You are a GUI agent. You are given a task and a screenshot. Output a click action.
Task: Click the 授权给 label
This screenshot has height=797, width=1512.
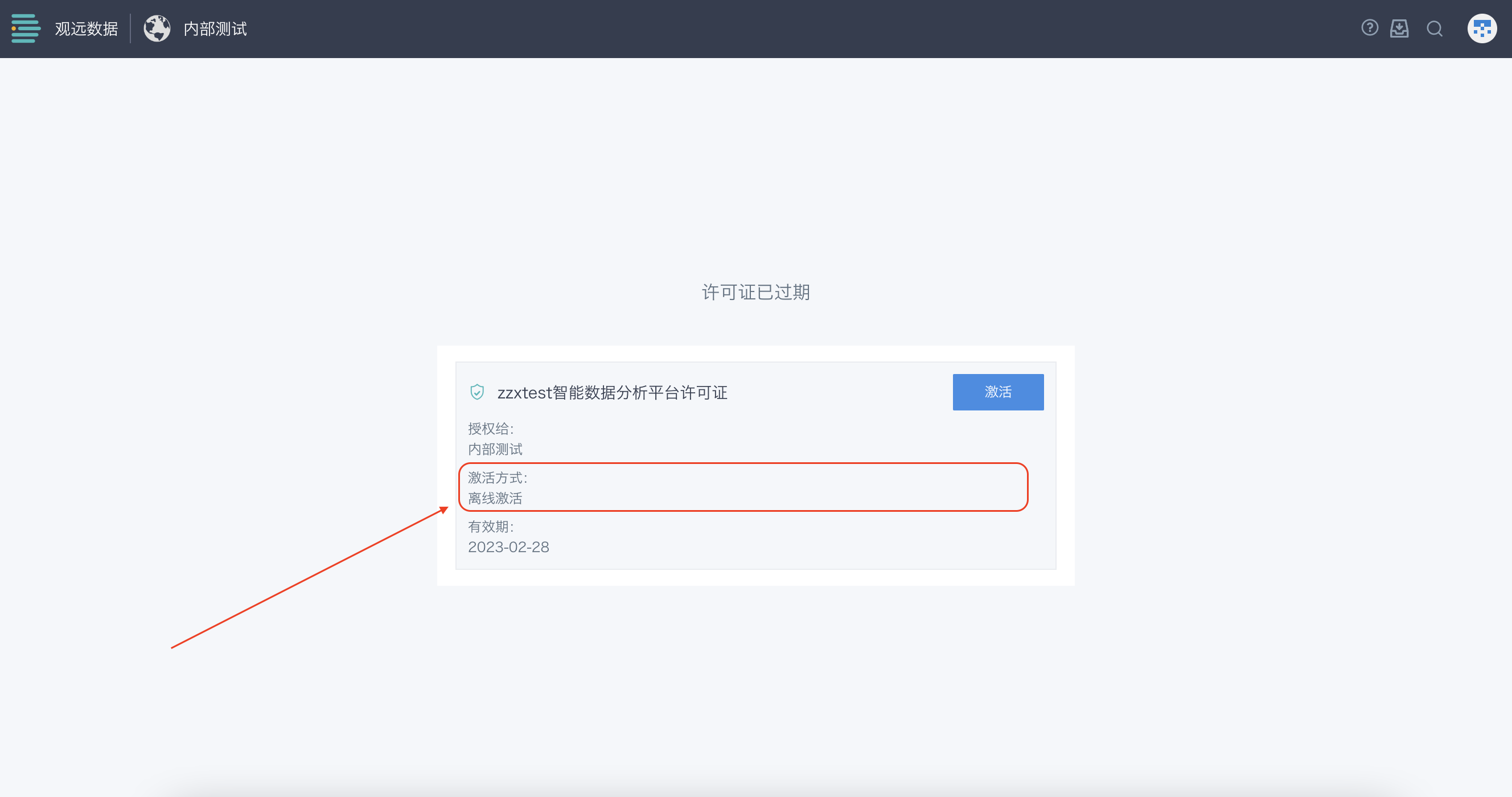click(x=491, y=429)
